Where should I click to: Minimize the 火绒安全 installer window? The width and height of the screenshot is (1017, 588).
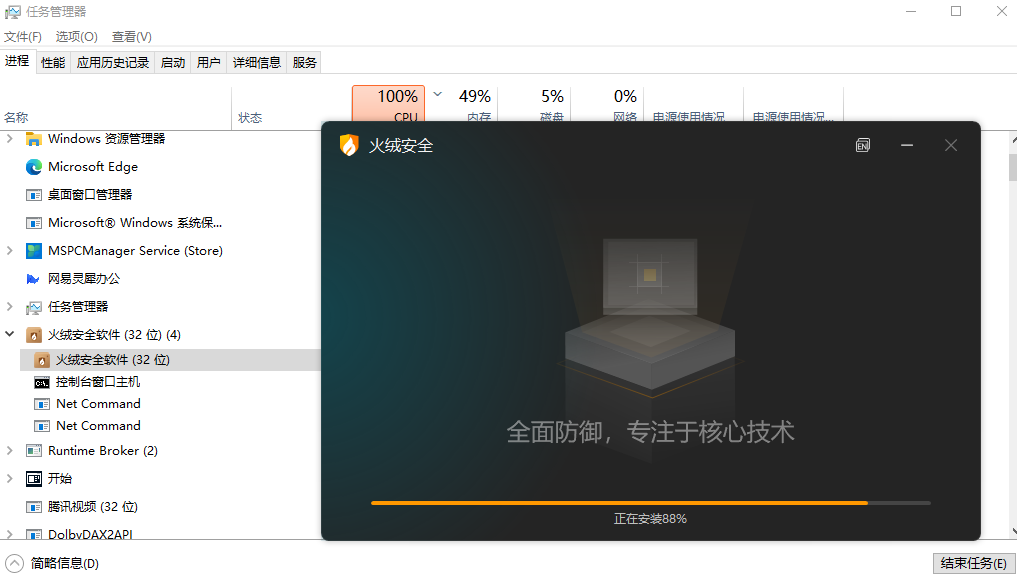pyautogui.click(x=907, y=145)
